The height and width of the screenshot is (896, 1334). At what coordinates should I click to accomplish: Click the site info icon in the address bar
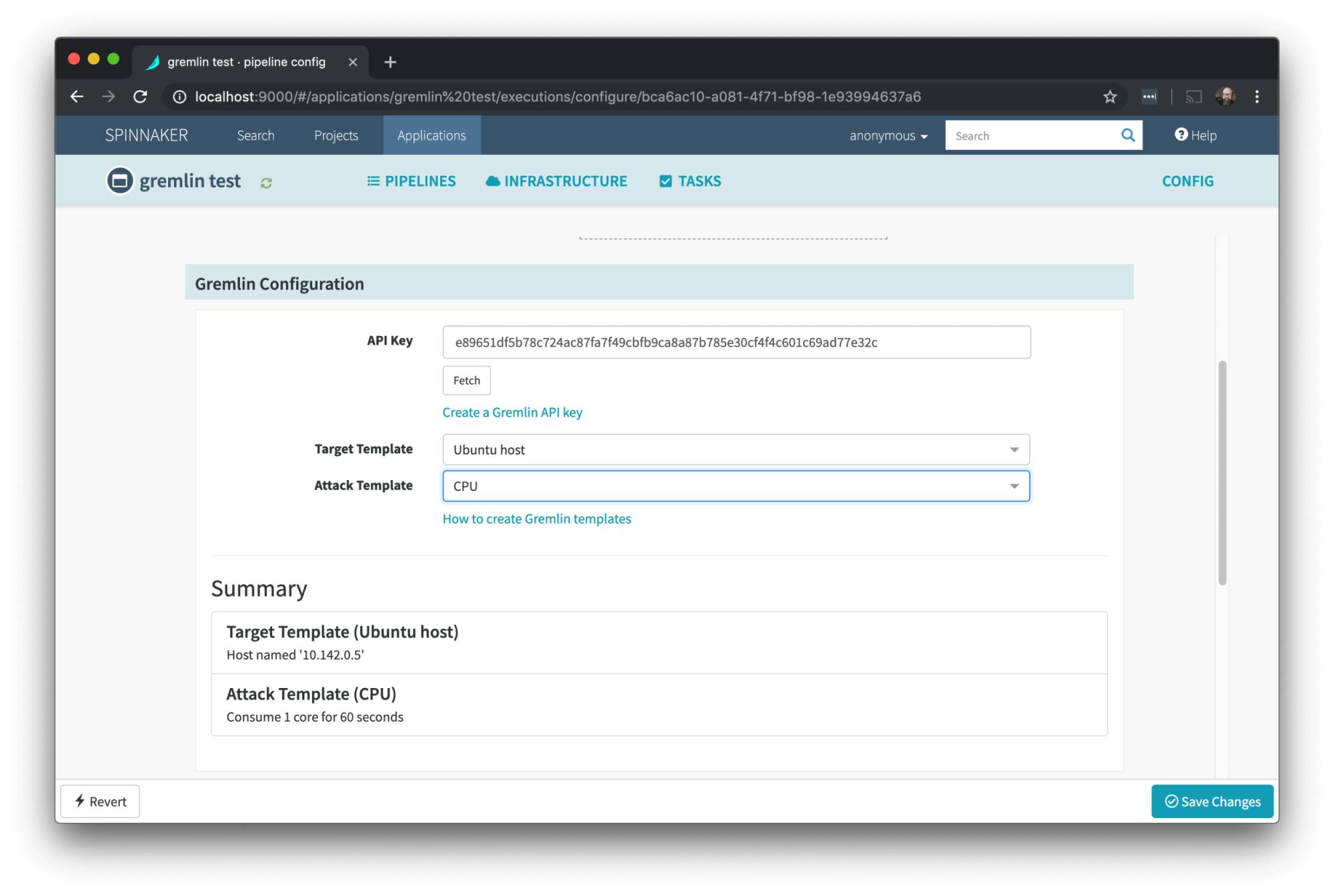pyautogui.click(x=179, y=97)
